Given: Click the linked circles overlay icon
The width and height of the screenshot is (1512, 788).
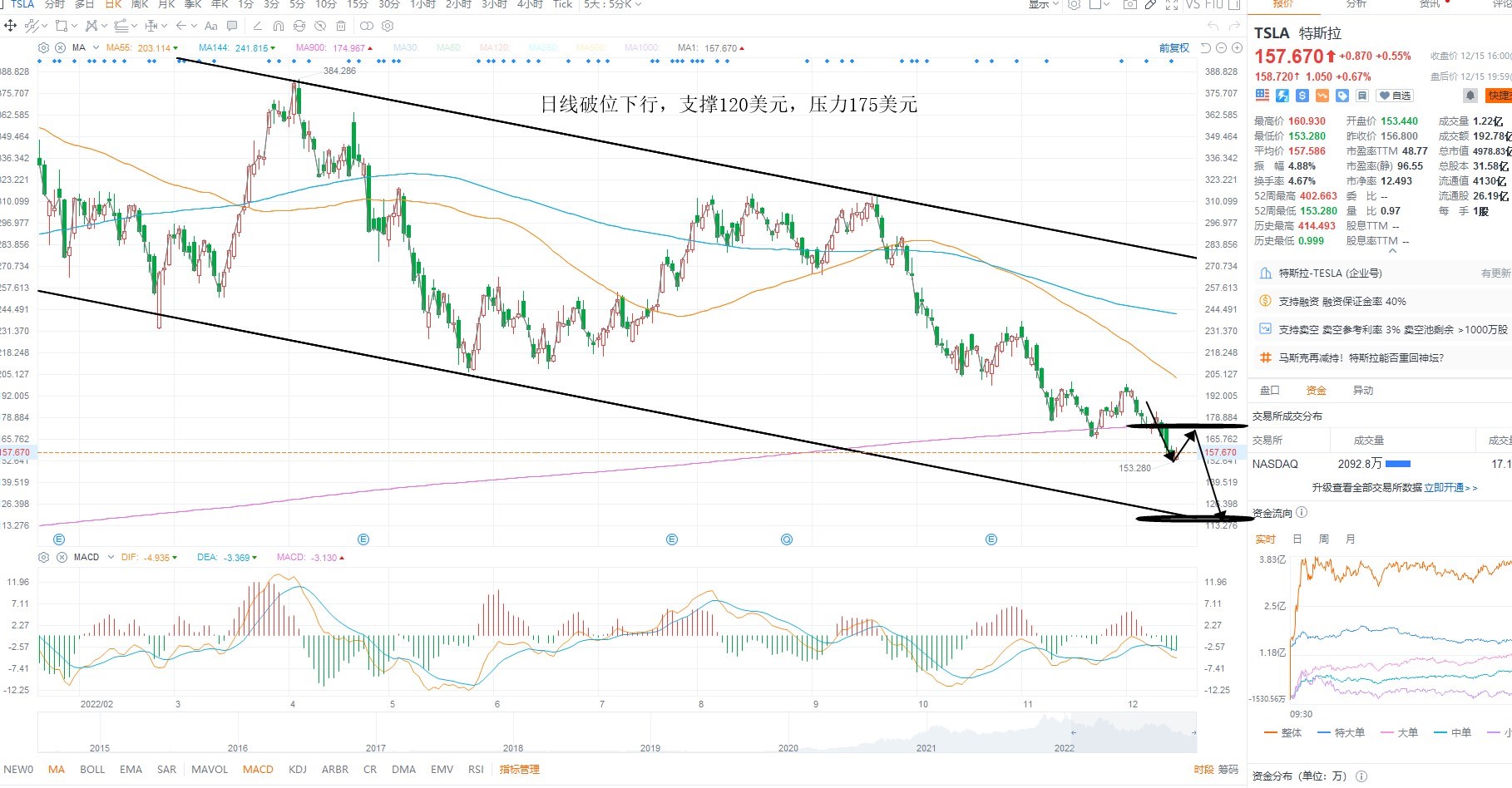Looking at the screenshot, I should [x=366, y=26].
